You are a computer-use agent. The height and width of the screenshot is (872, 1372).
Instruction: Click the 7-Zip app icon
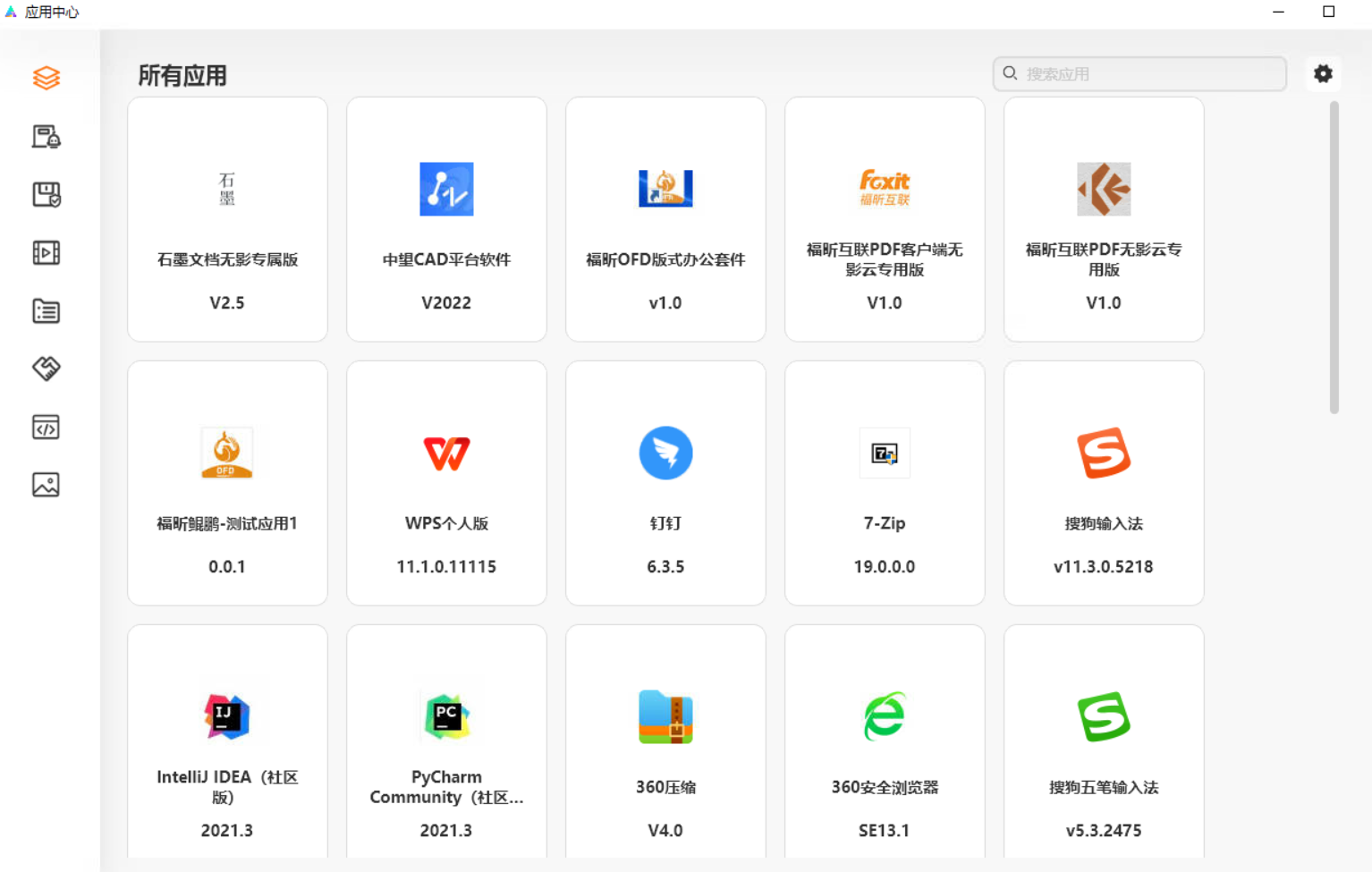click(885, 453)
